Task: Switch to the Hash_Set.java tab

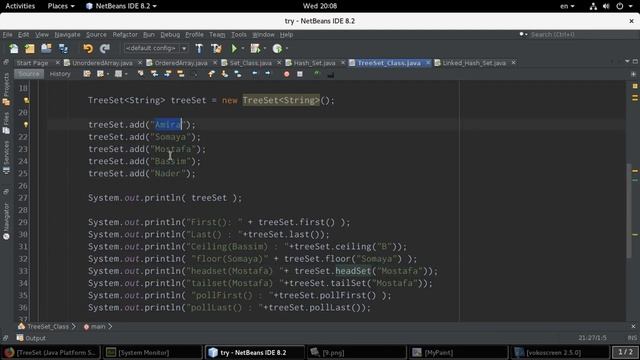Action: coord(314,63)
